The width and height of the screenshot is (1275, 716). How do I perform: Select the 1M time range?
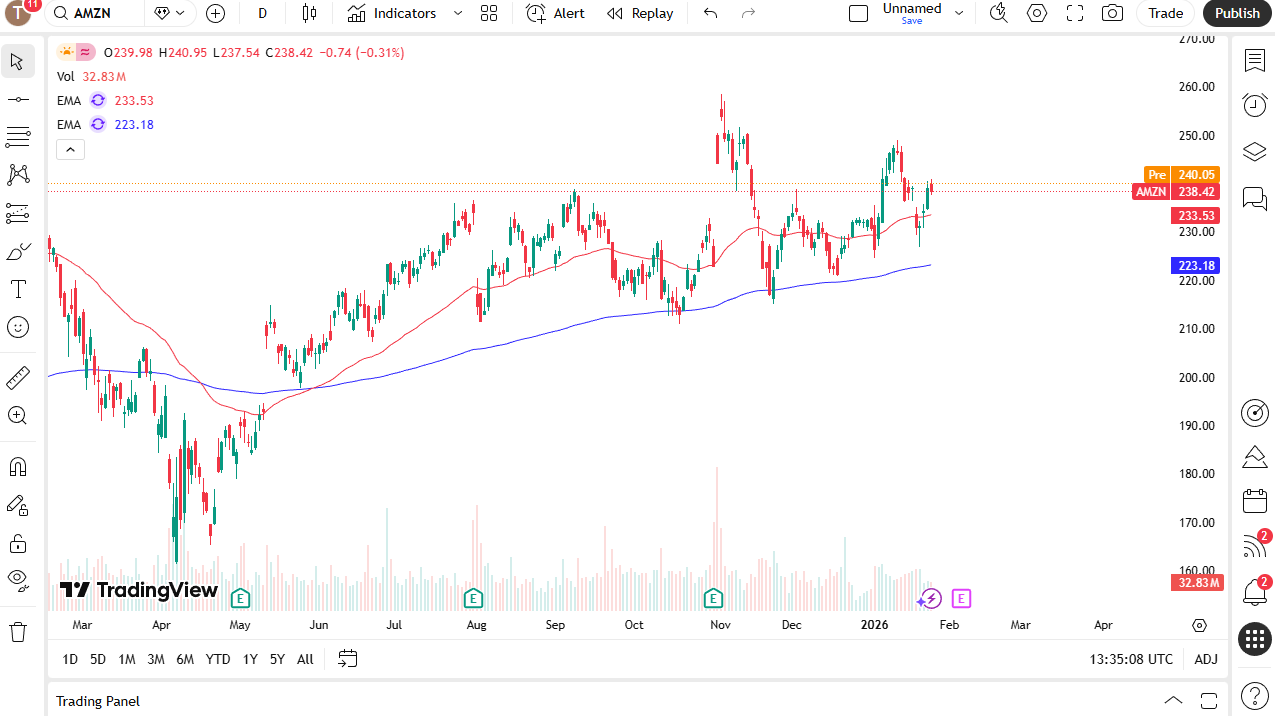tap(127, 659)
